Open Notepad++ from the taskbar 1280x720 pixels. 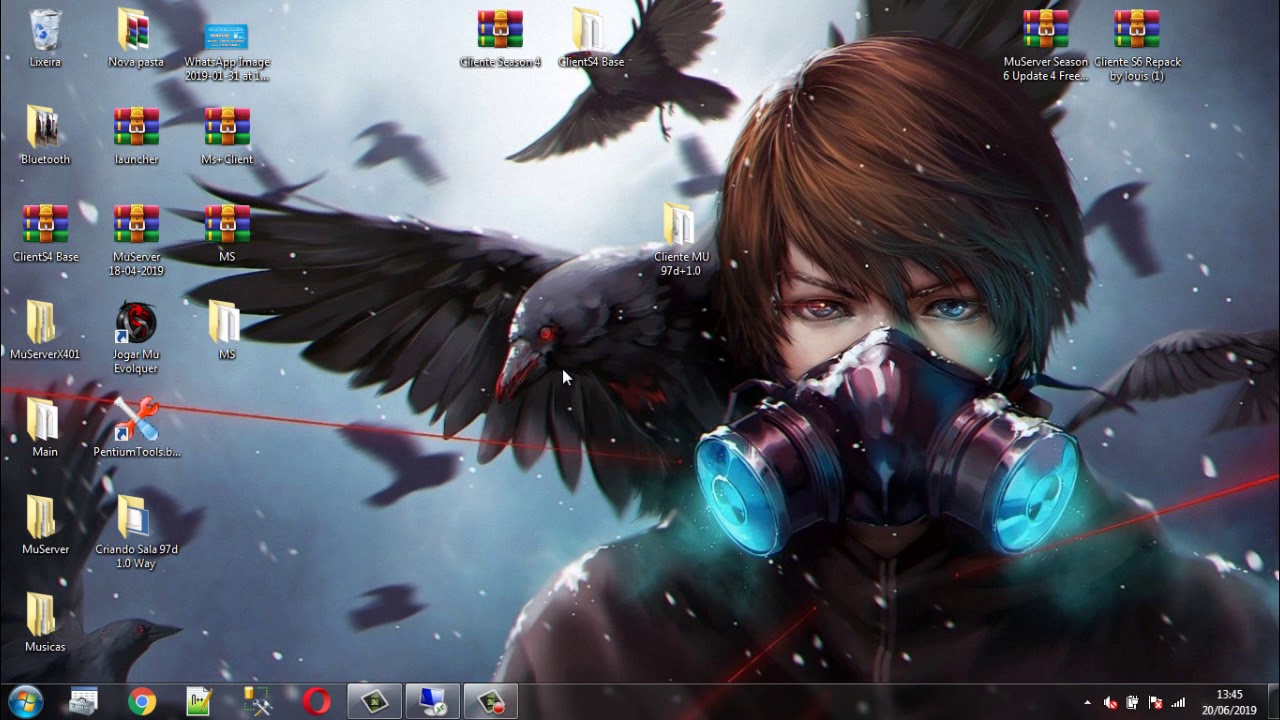pos(200,701)
